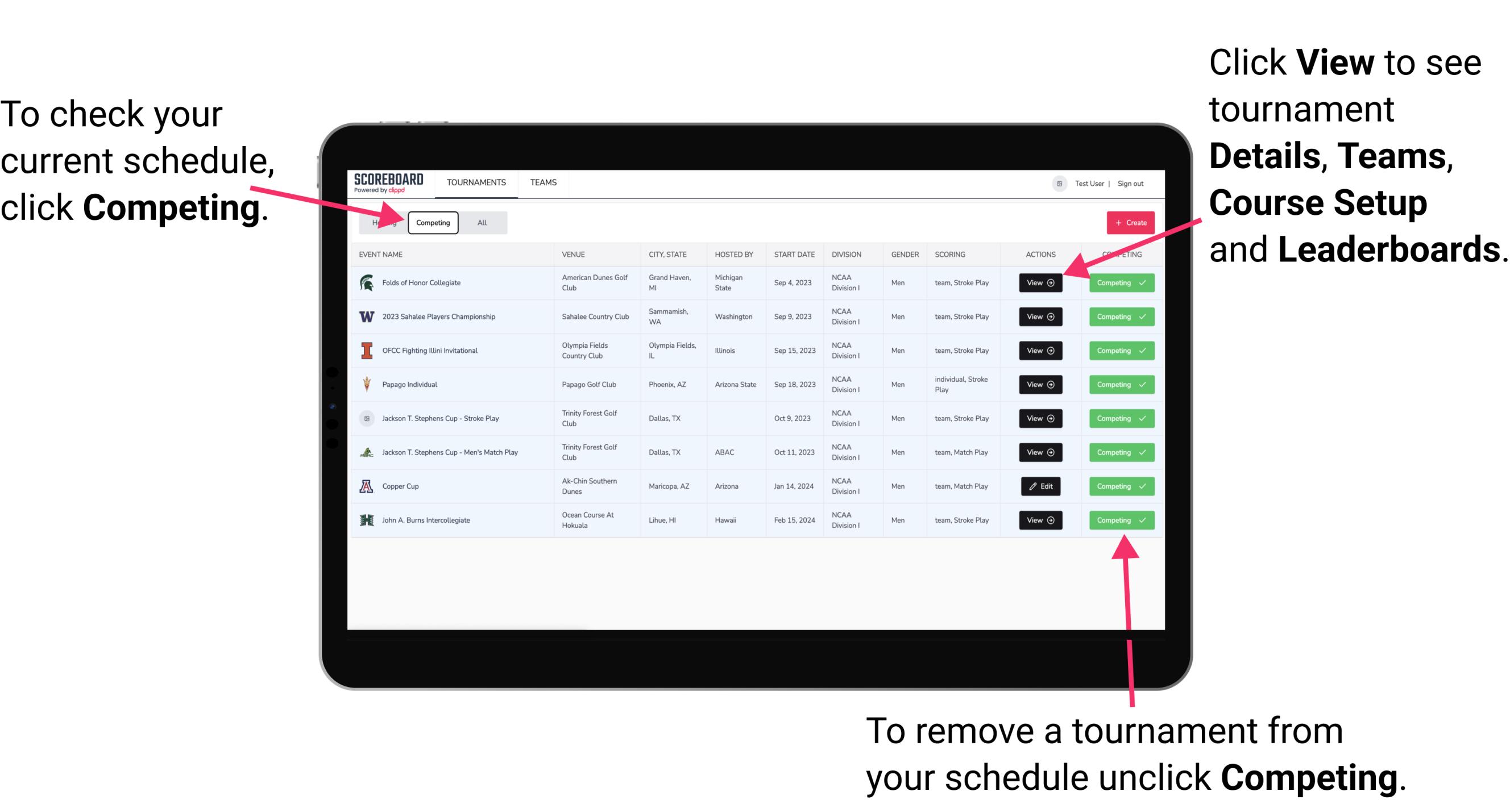Select the Competing filter tab
1510x812 pixels.
[x=432, y=222]
